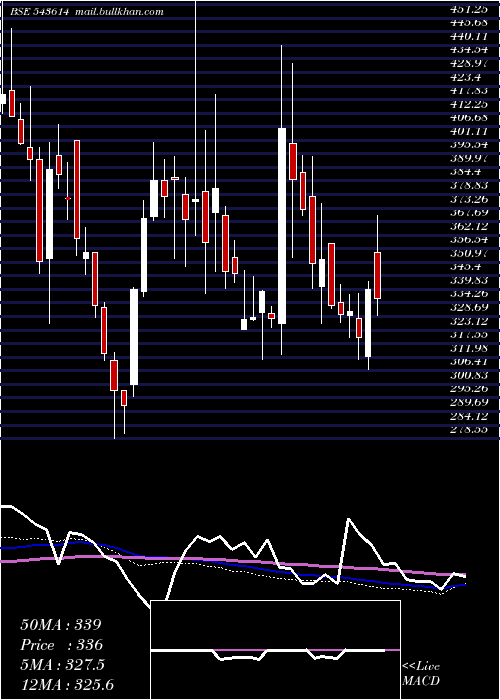The width and height of the screenshot is (500, 700).
Task: Click the 350.97 price axis label
Action: 469,253
